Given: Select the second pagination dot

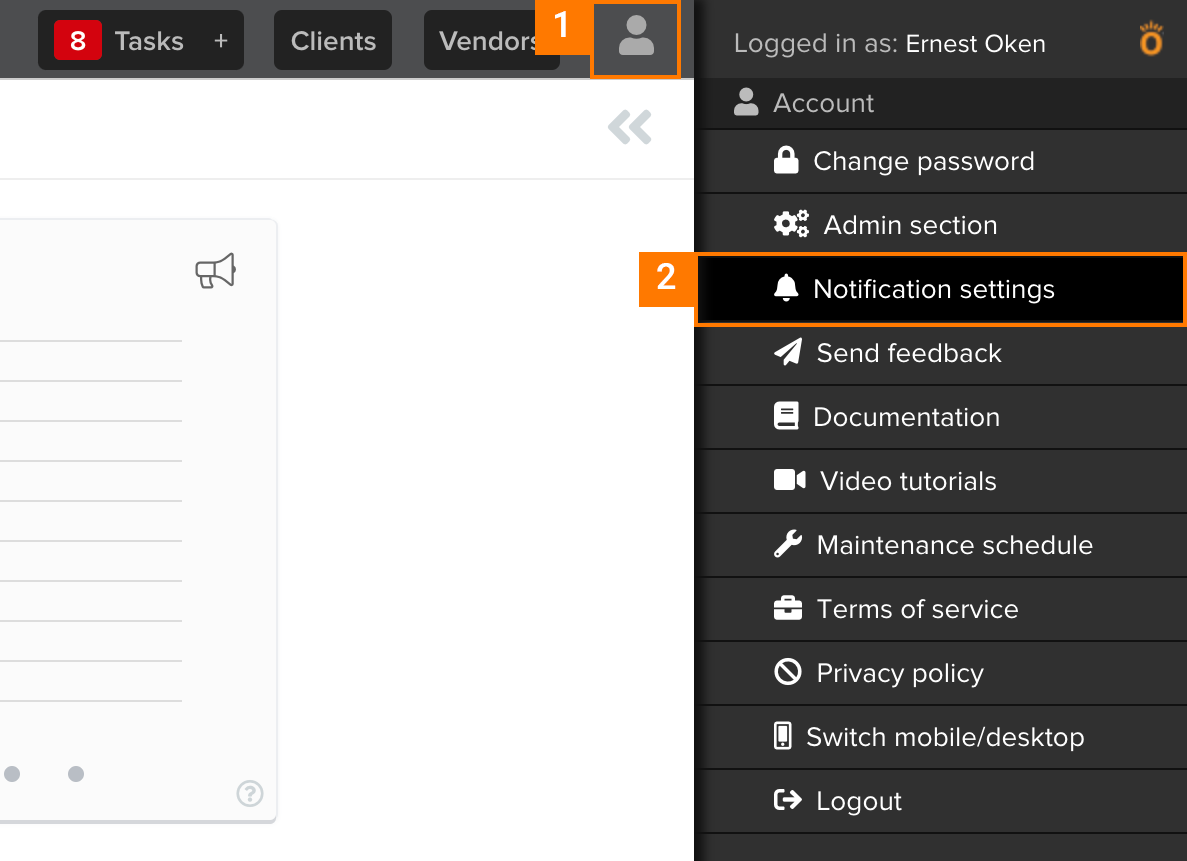Looking at the screenshot, I should click(75, 773).
